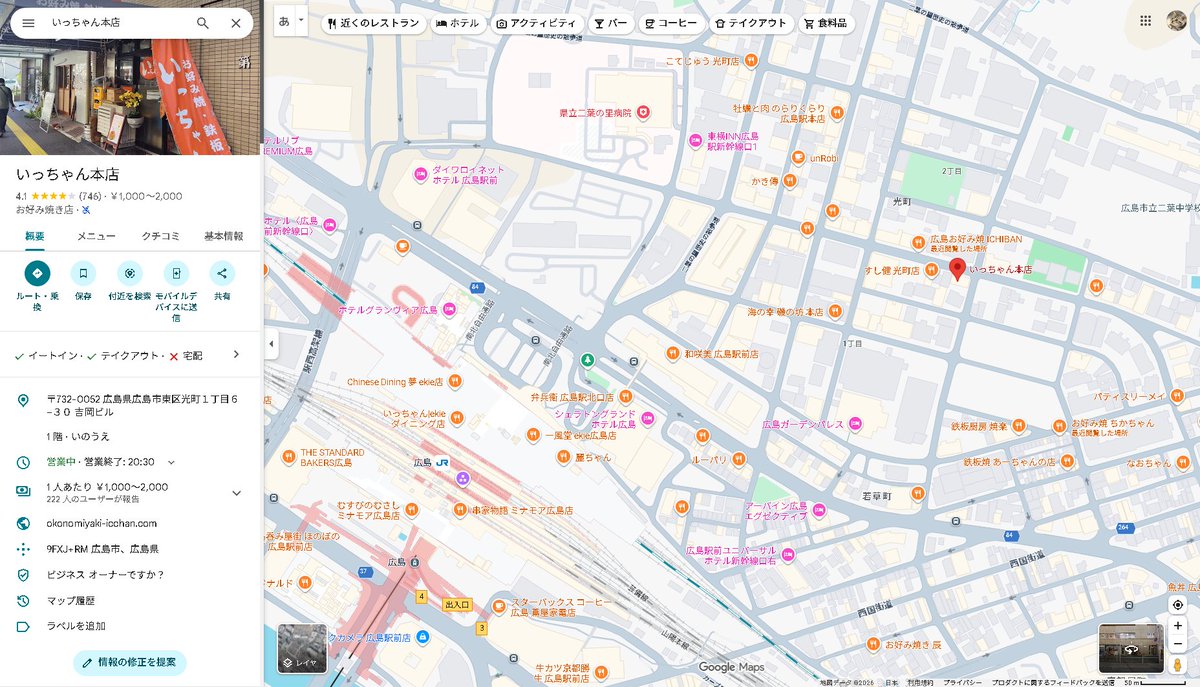Click the 保存 bookmark icon
1200x687 pixels.
tap(83, 273)
